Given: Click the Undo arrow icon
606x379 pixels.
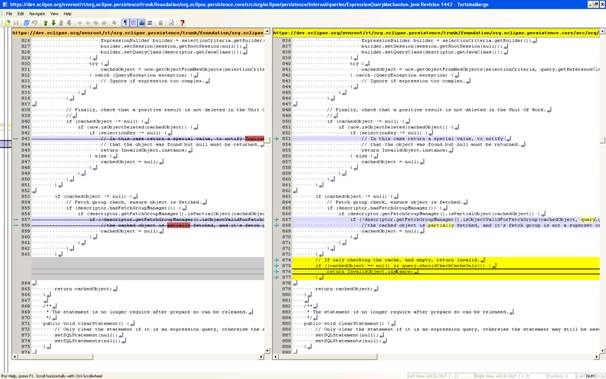Looking at the screenshot, I should 35,23.
